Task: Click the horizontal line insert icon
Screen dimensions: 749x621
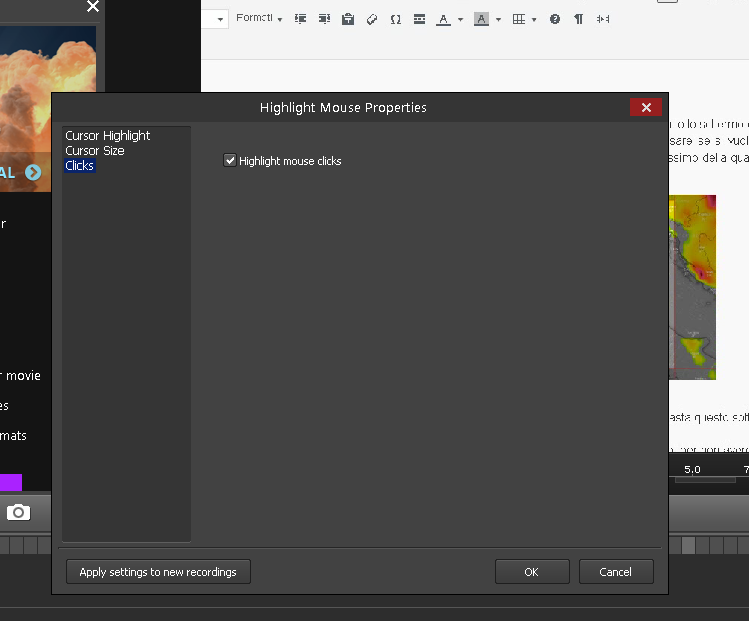Action: (x=420, y=19)
